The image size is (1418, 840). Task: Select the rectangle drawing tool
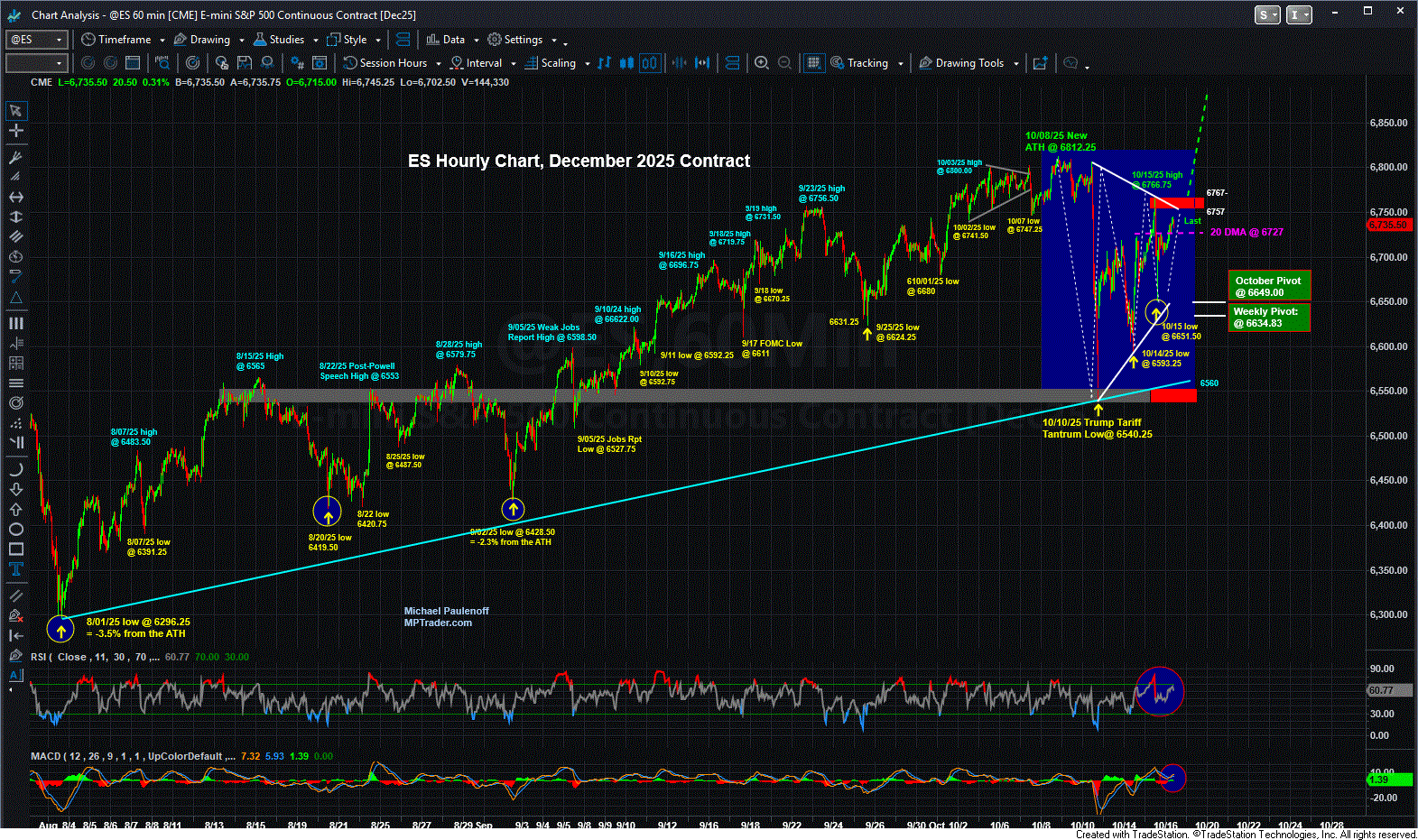point(16,549)
